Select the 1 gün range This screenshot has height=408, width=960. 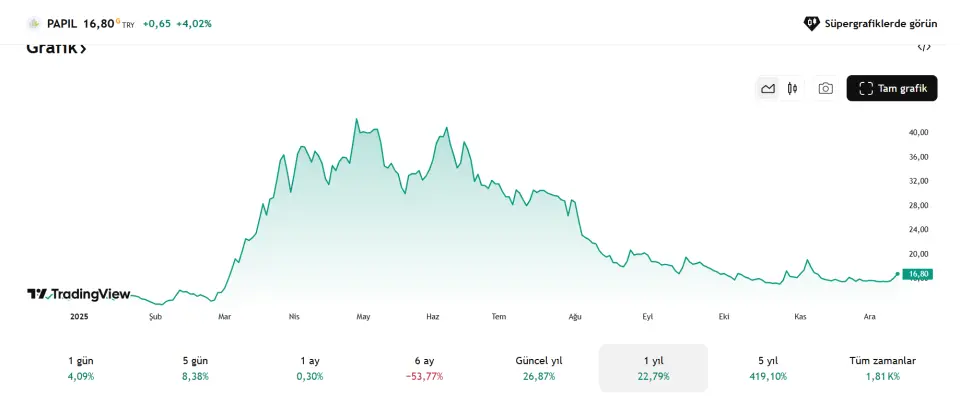coord(80,368)
